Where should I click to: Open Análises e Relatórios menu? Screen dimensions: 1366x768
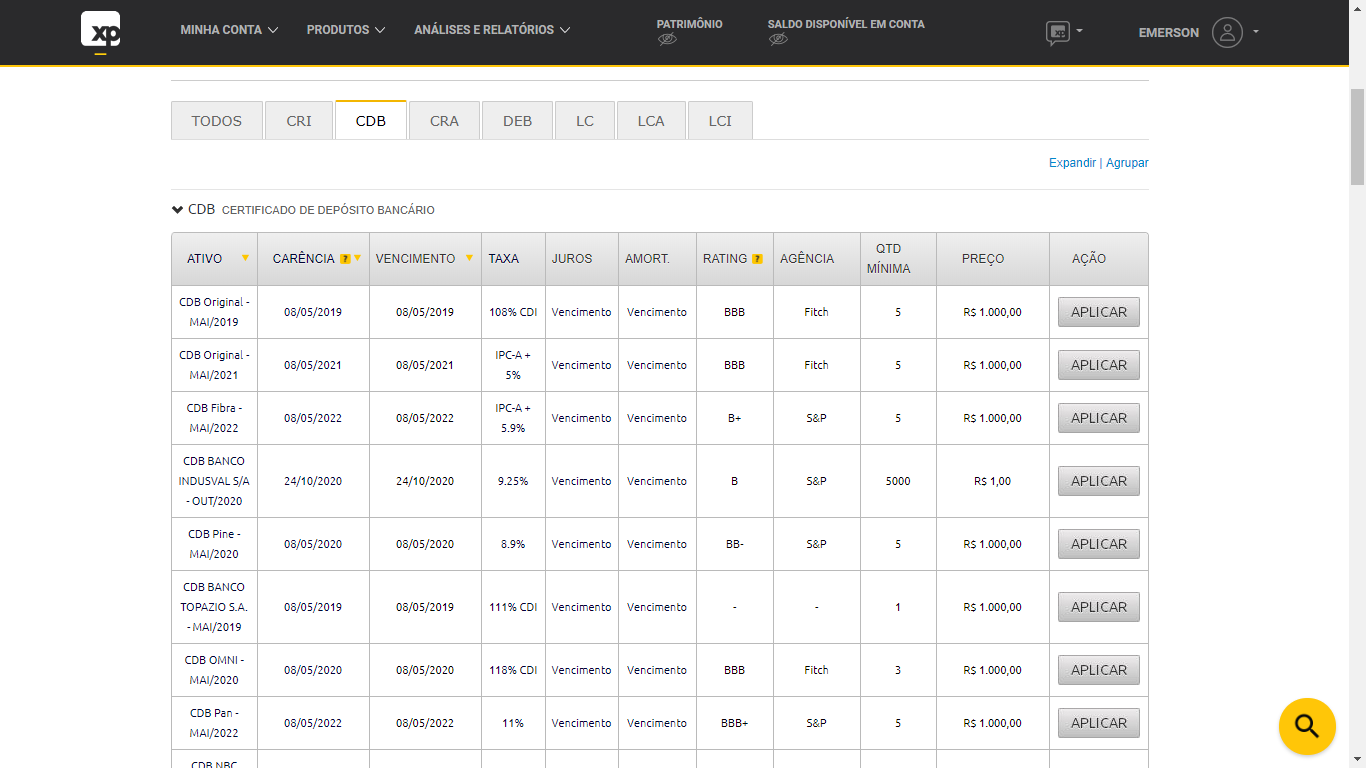493,30
